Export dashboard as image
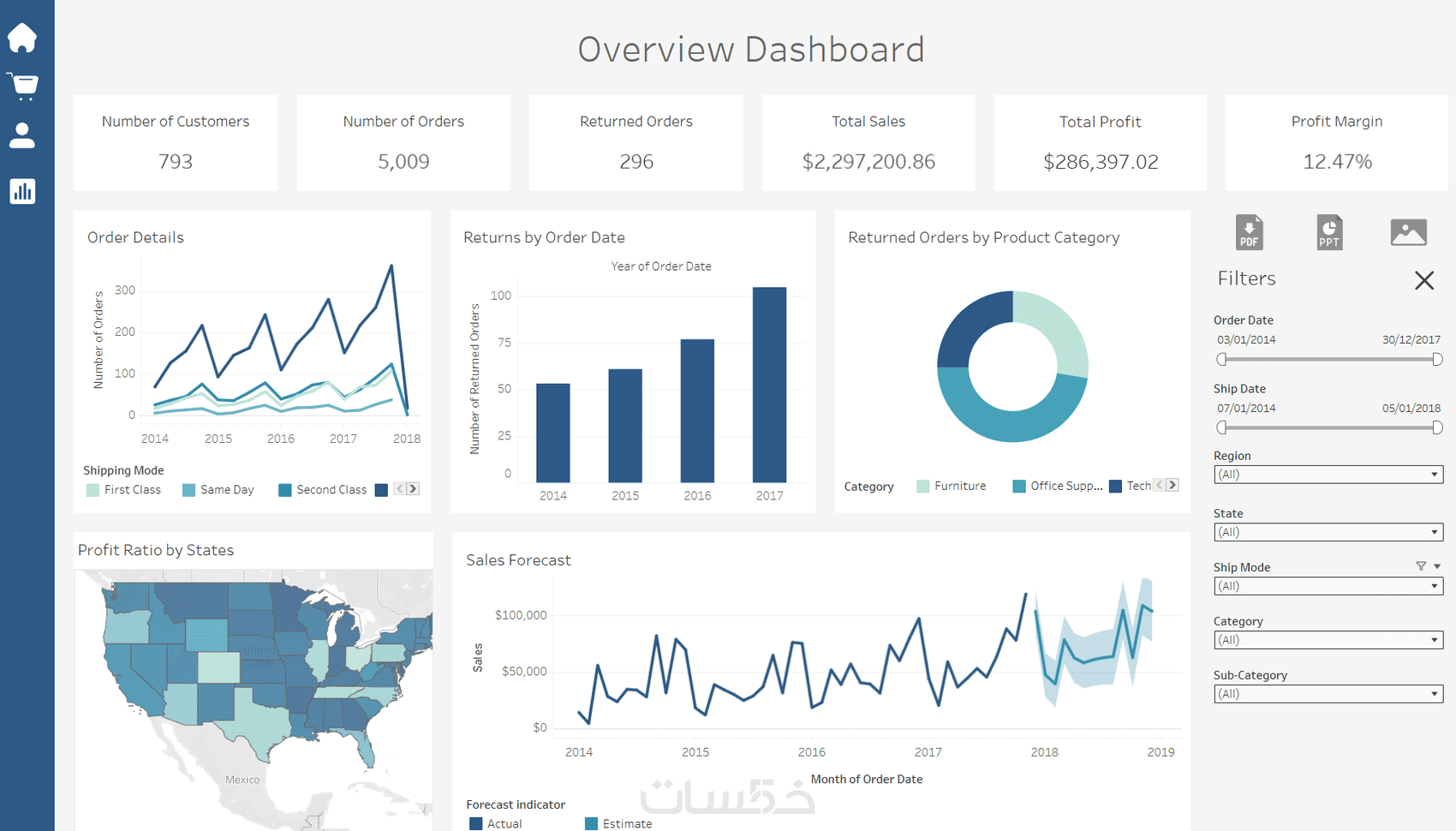Screen dimensions: 1456x831 pyautogui.click(x=1409, y=232)
